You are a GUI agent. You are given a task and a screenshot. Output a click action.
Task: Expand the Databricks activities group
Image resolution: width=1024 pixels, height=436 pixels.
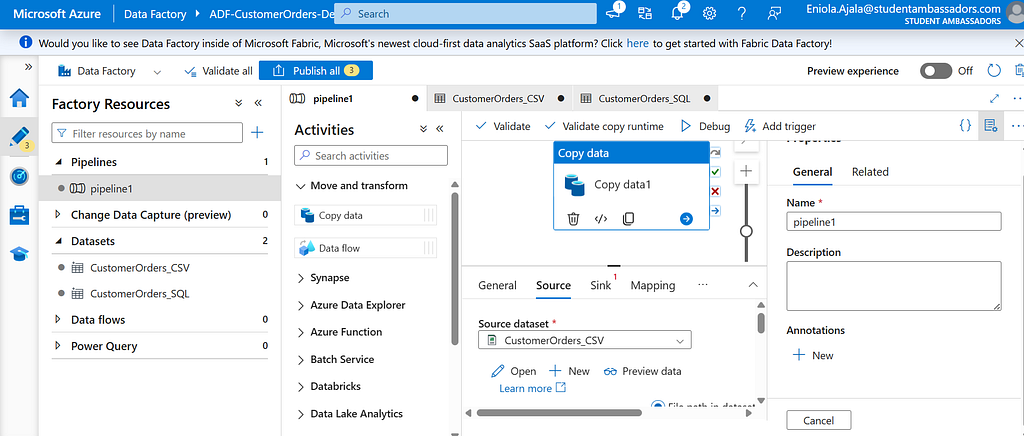click(x=300, y=386)
